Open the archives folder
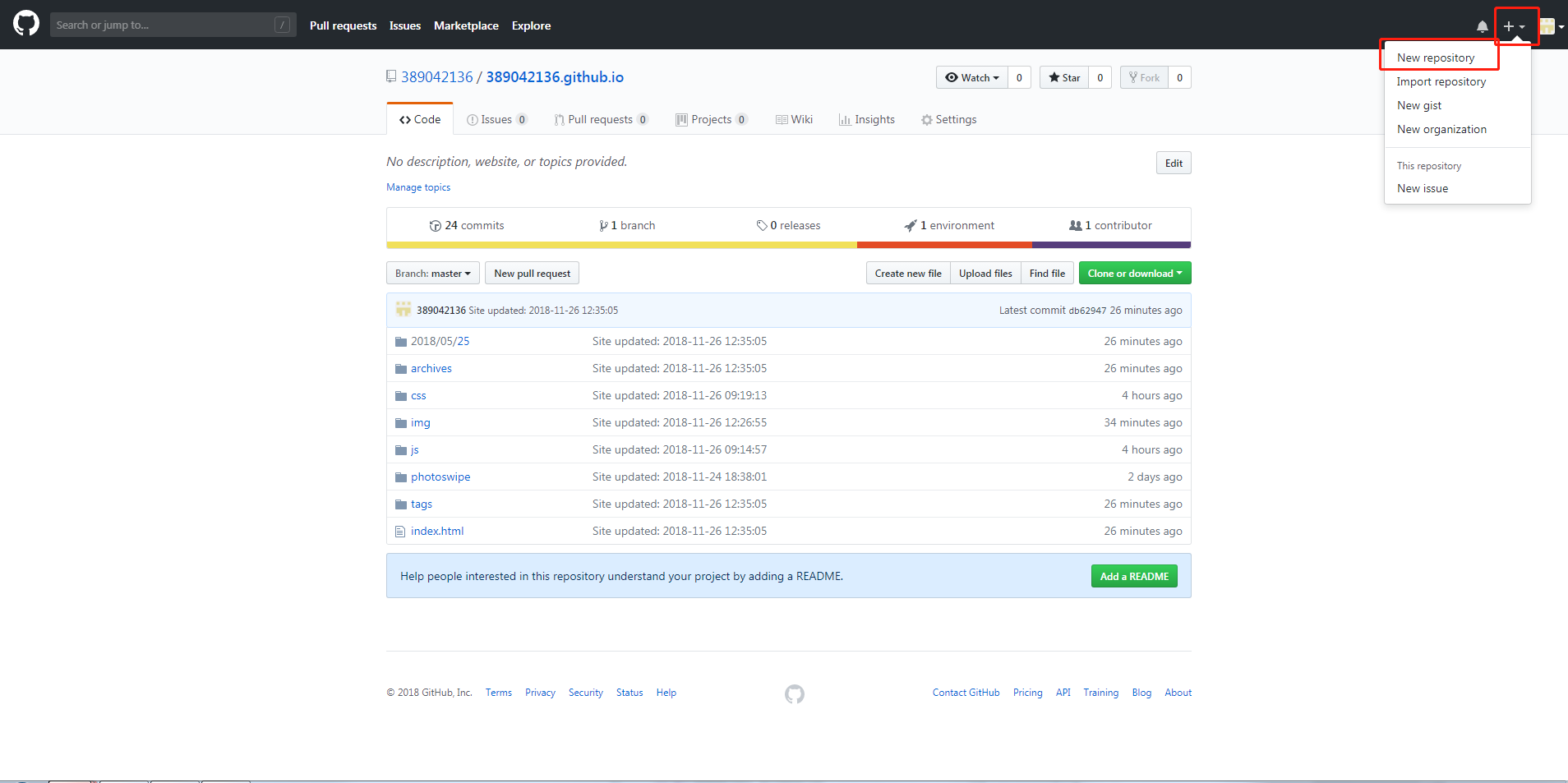1568x783 pixels. pyautogui.click(x=431, y=368)
